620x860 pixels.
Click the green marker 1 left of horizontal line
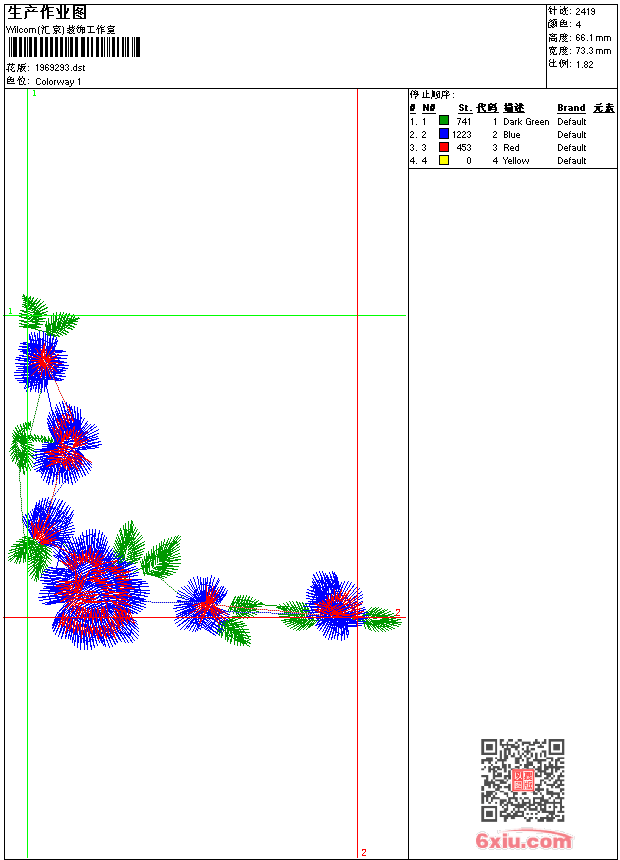10,312
